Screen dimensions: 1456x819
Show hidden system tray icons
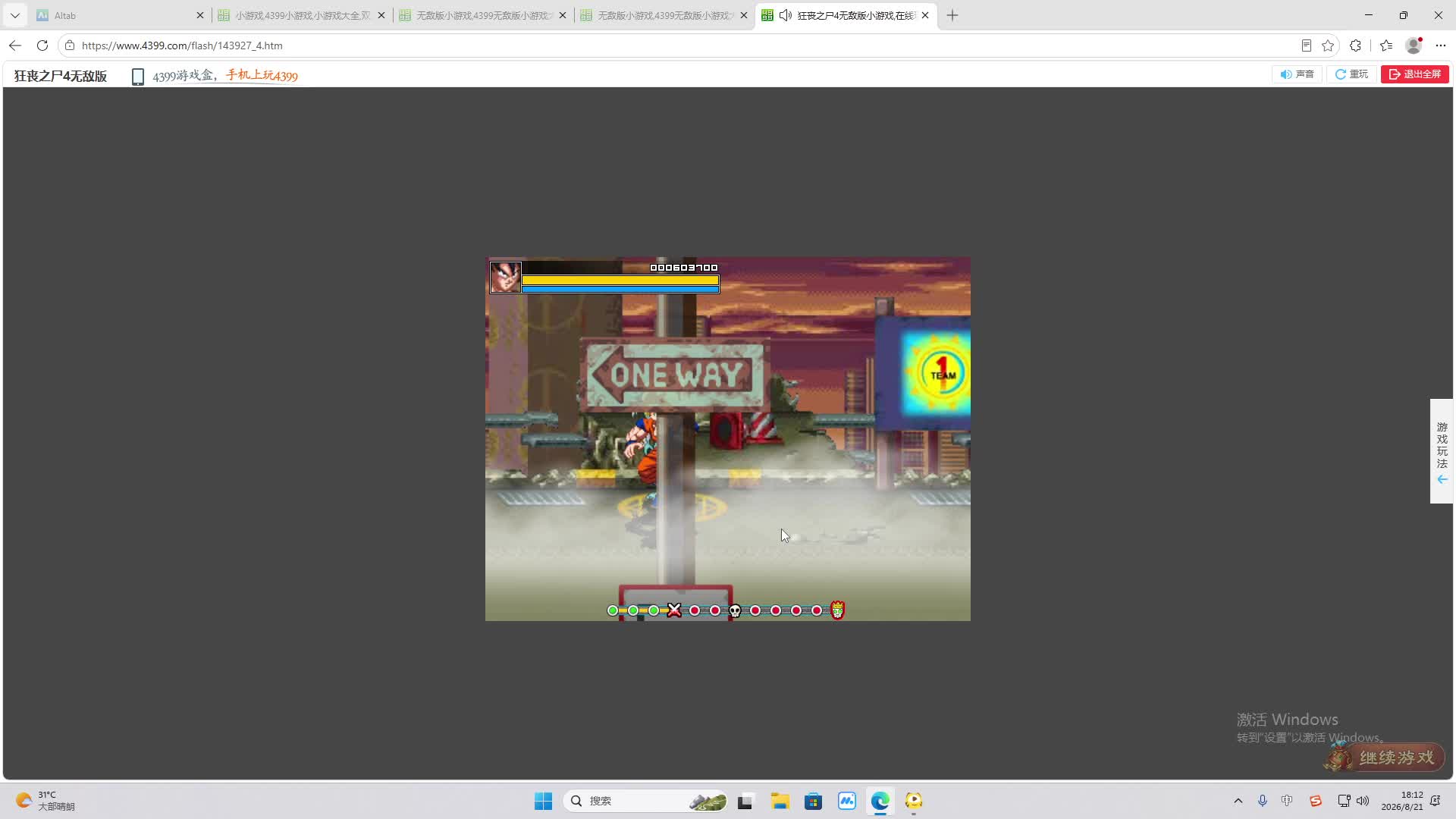pos(1238,801)
